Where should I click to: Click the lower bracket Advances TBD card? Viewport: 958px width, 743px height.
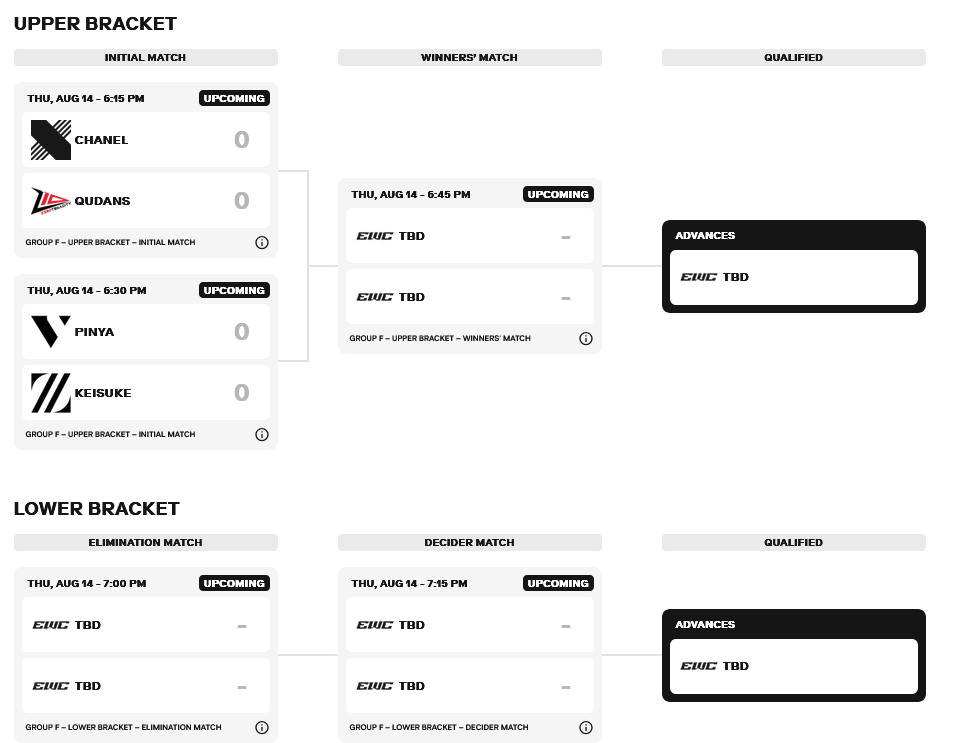click(x=794, y=667)
